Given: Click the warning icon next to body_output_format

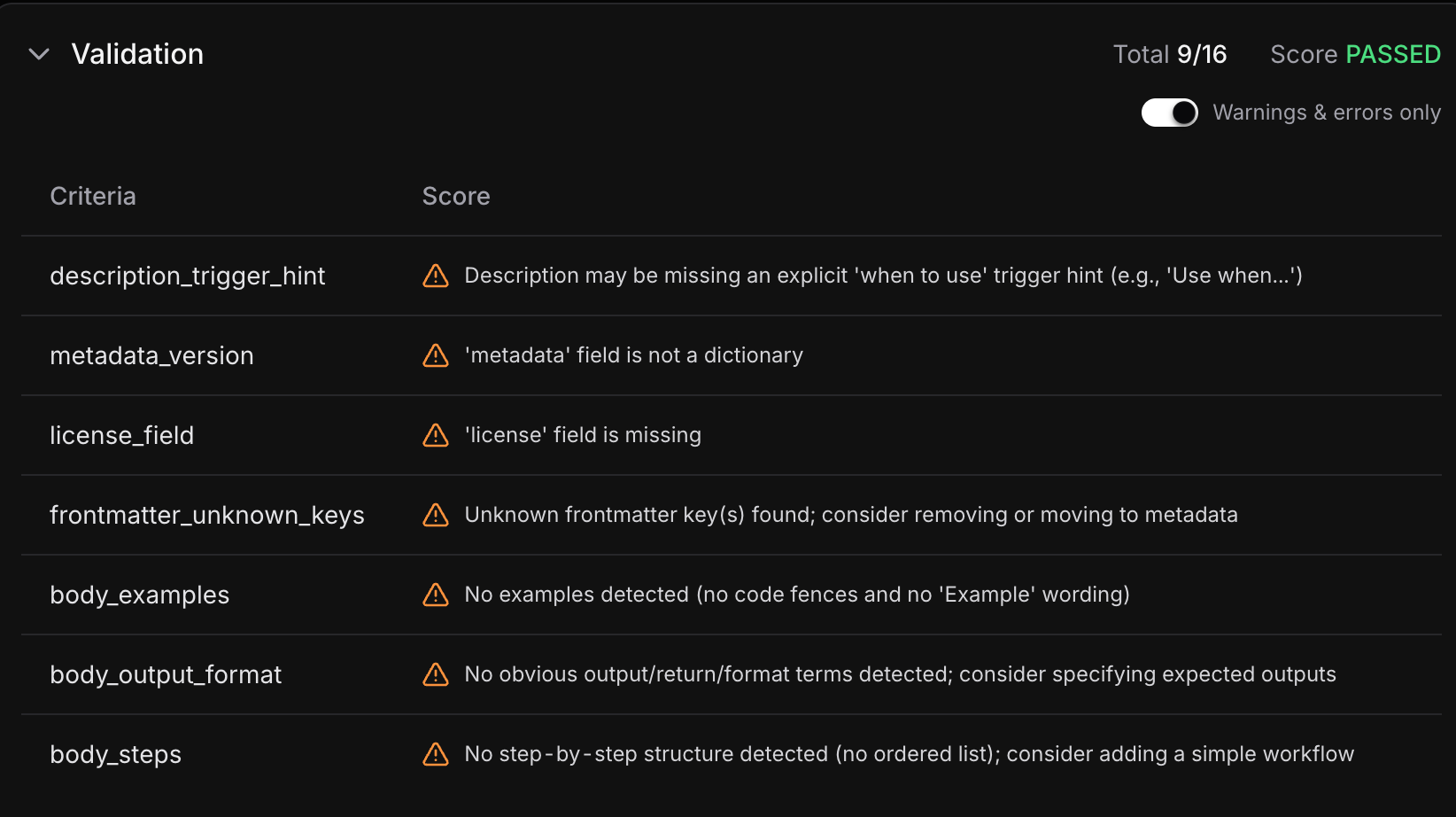Looking at the screenshot, I should point(435,674).
